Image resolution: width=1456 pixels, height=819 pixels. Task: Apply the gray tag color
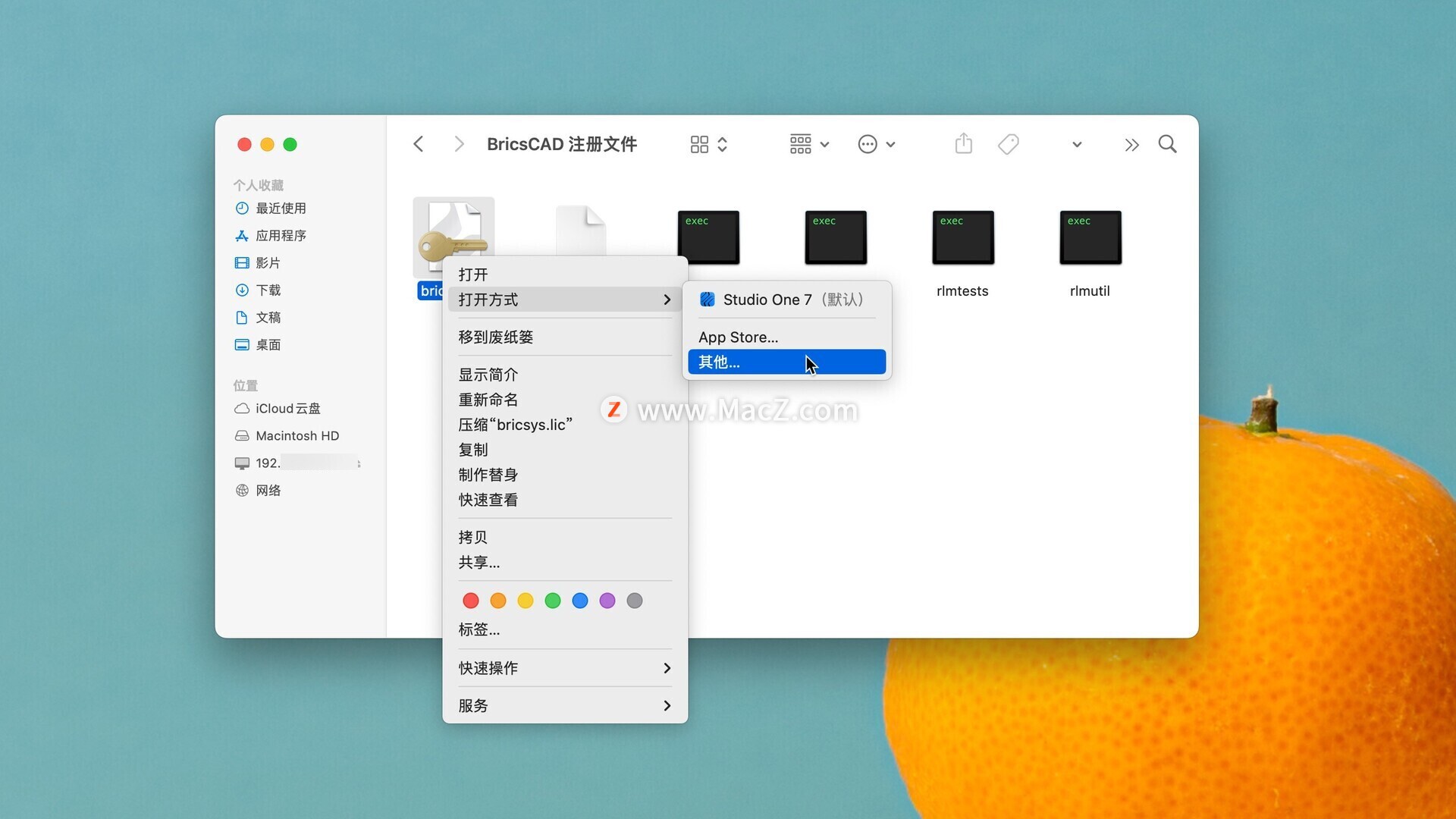[635, 601]
